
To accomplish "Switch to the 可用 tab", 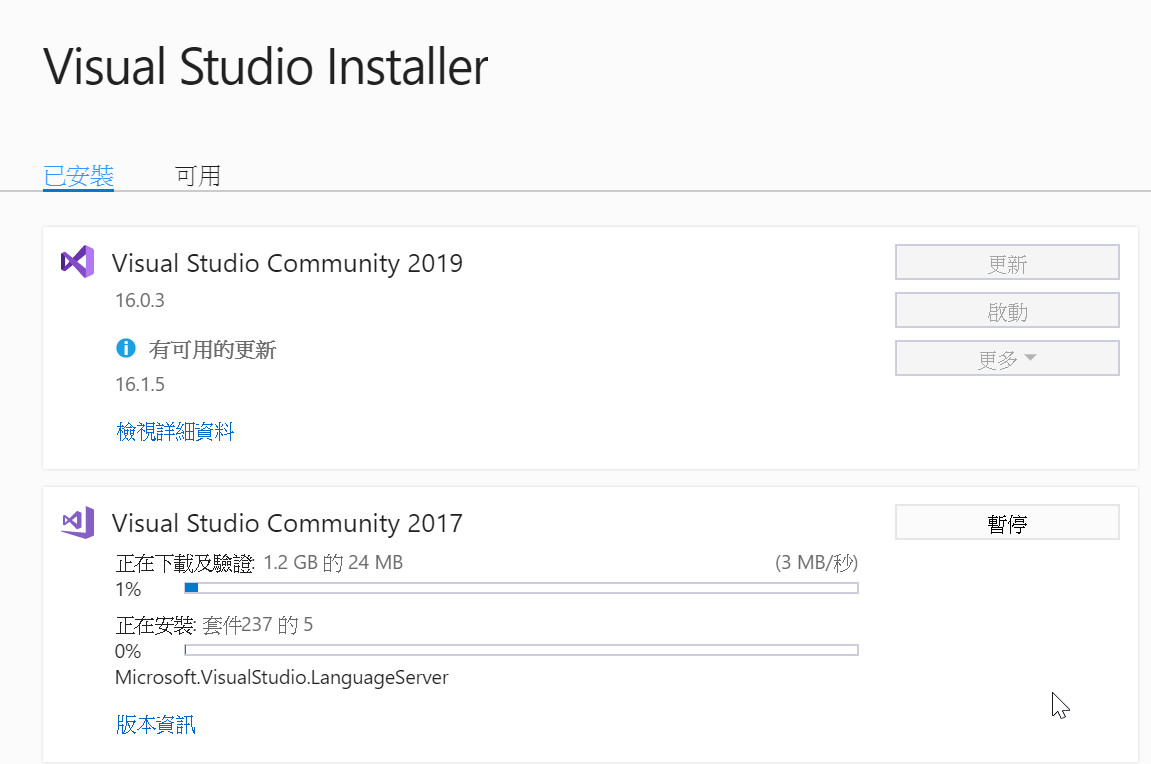I will pyautogui.click(x=197, y=176).
